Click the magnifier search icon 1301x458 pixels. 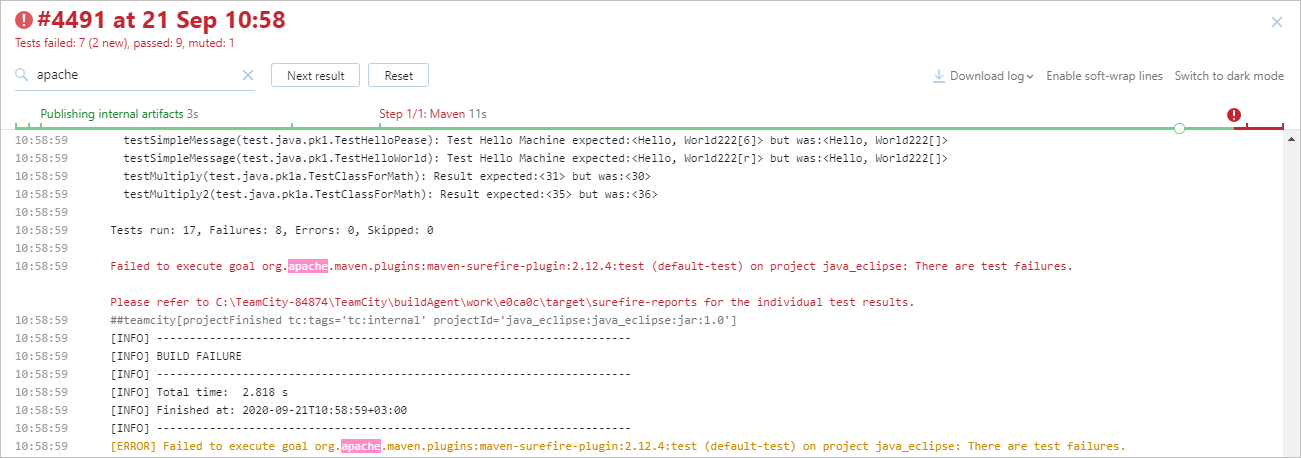pyautogui.click(x=23, y=75)
